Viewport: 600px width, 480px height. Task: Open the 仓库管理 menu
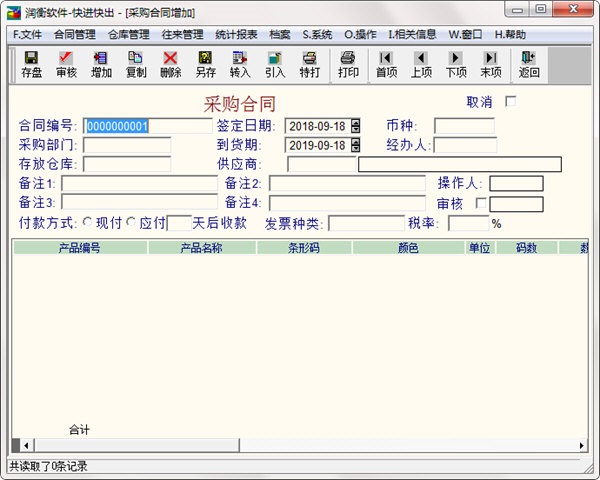[129, 34]
